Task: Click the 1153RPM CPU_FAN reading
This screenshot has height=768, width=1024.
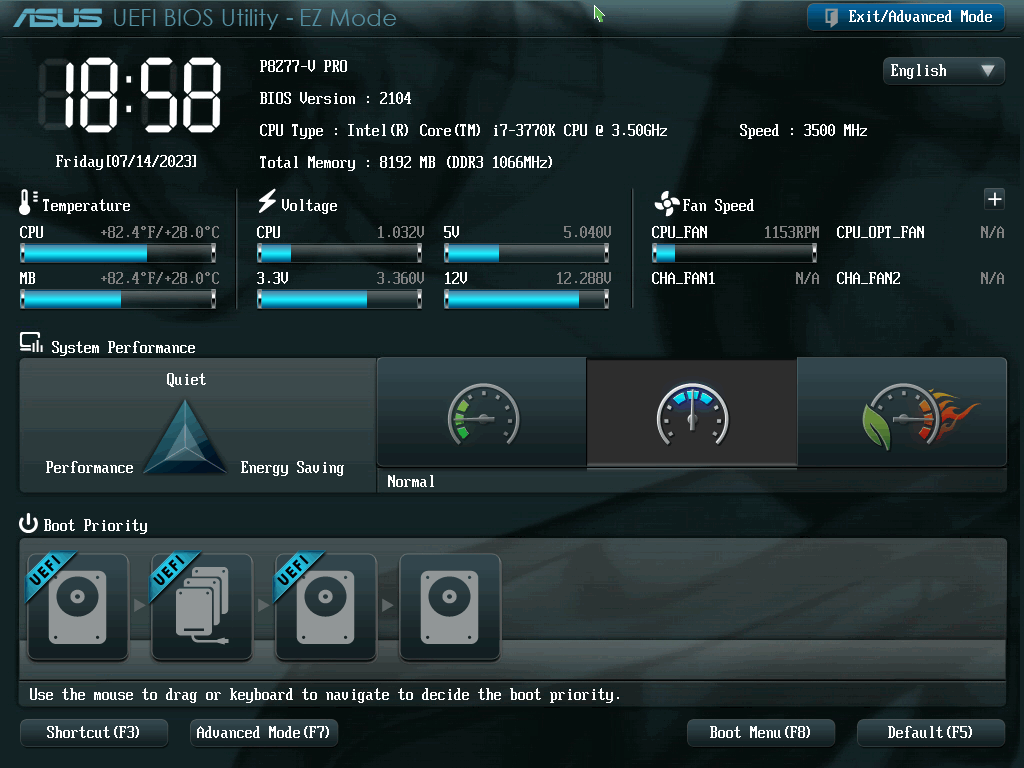Action: (x=792, y=232)
